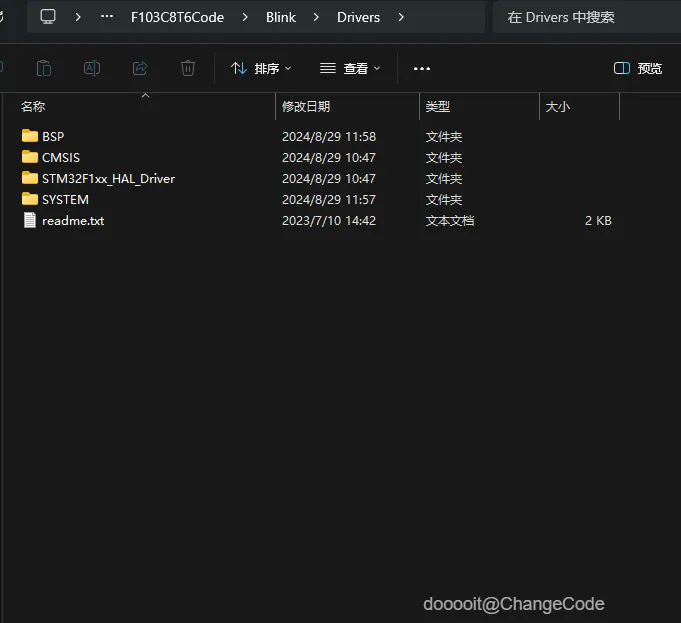Click the Paste toolbar icon

(x=44, y=68)
